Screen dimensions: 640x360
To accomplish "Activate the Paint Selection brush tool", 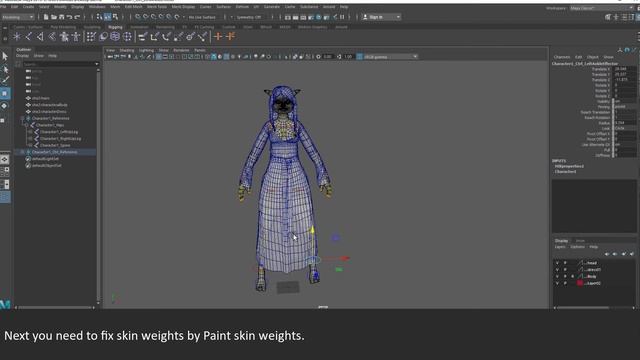I will point(5,81).
